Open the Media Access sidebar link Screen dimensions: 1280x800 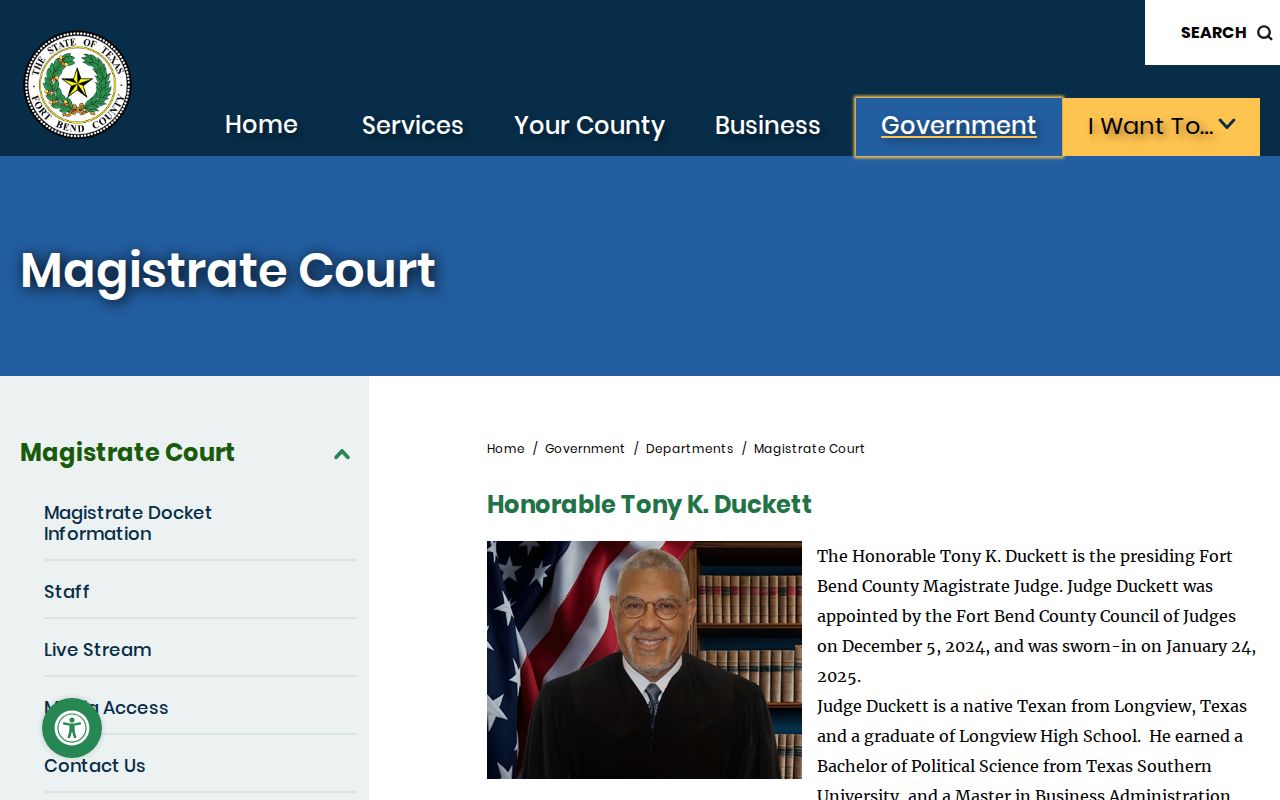click(x=106, y=708)
